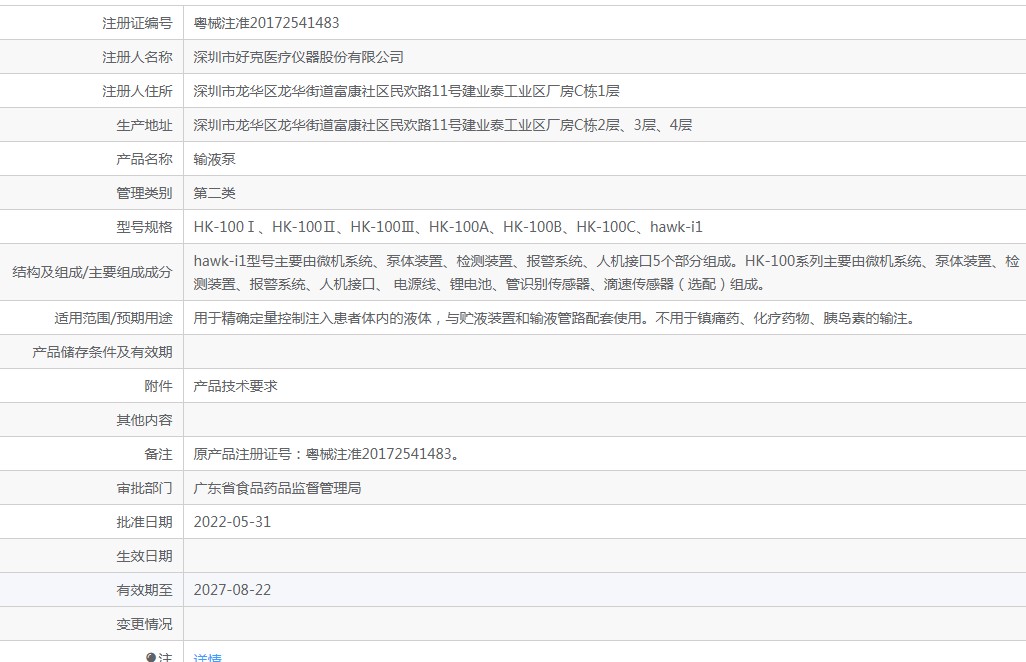Click the bullet icon beside 注
Screen dimensions: 1026x662
(x=151, y=657)
